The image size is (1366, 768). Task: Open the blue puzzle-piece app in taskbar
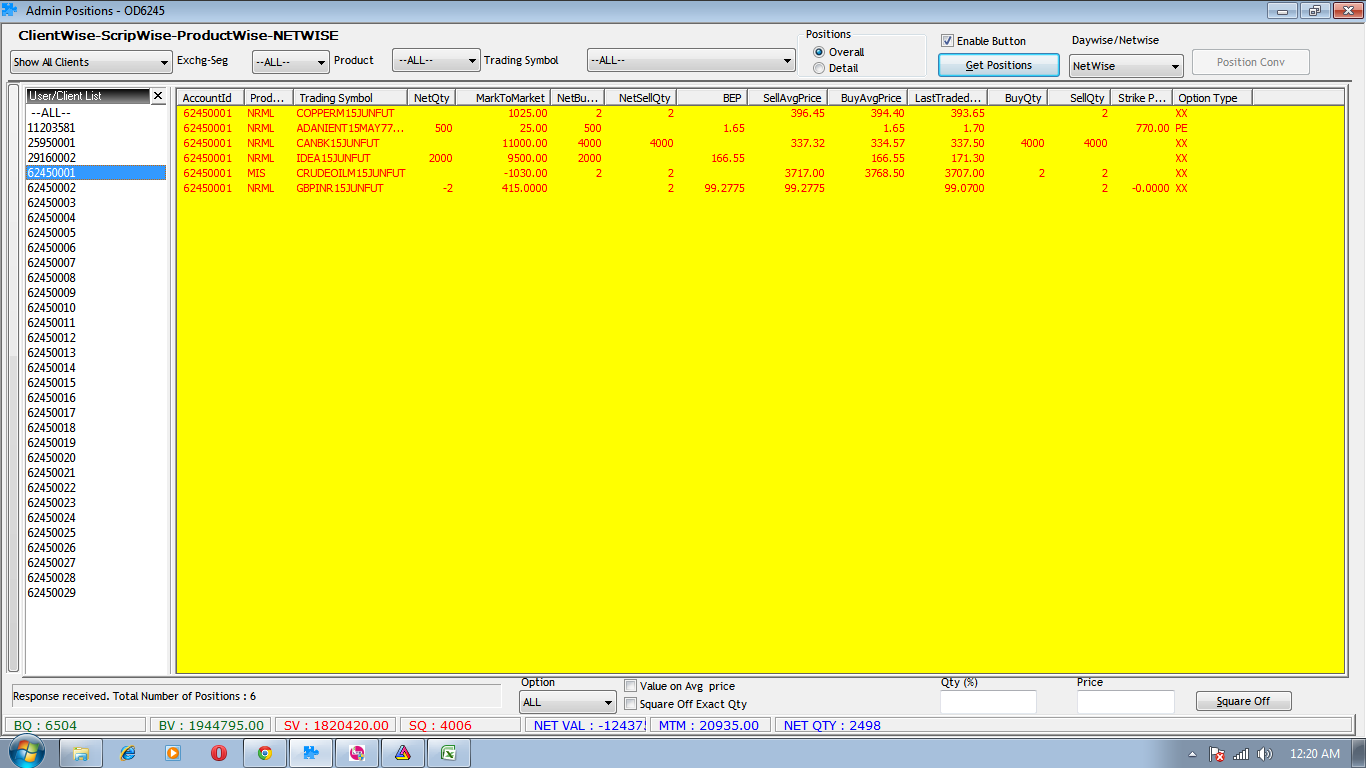click(310, 753)
